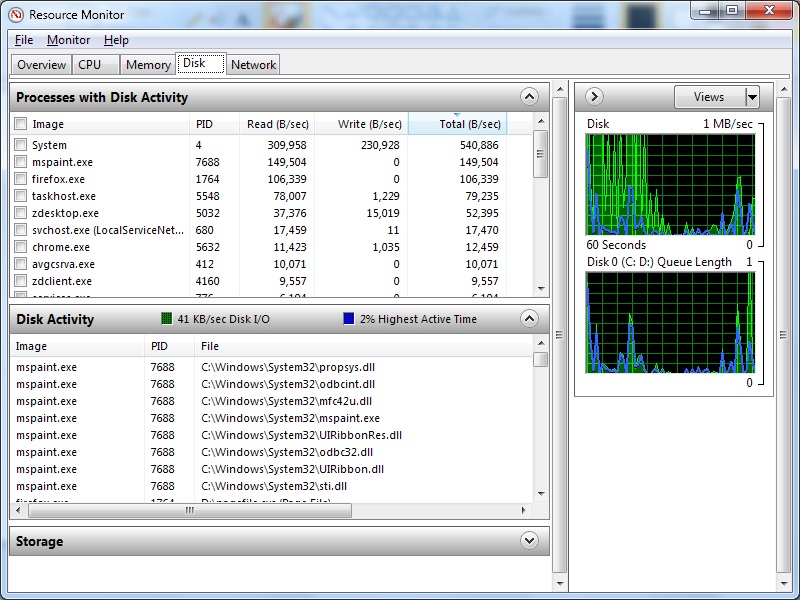Sort processes by Total (B/sec) column

point(457,124)
